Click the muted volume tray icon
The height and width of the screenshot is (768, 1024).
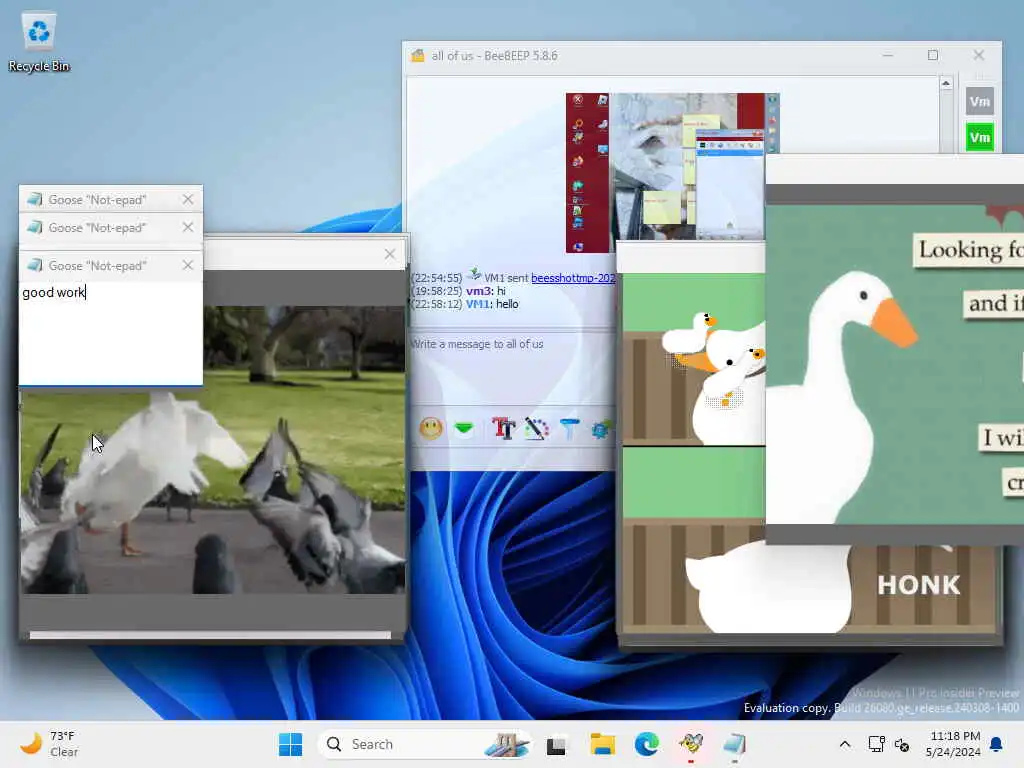click(x=902, y=744)
